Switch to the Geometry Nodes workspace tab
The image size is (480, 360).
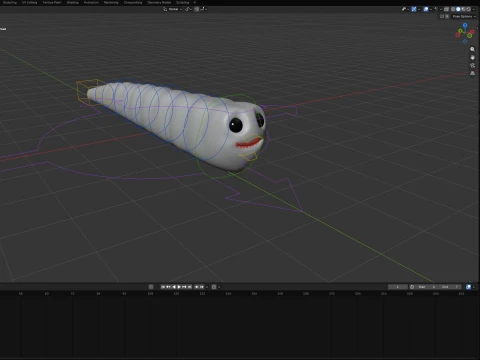click(159, 2)
